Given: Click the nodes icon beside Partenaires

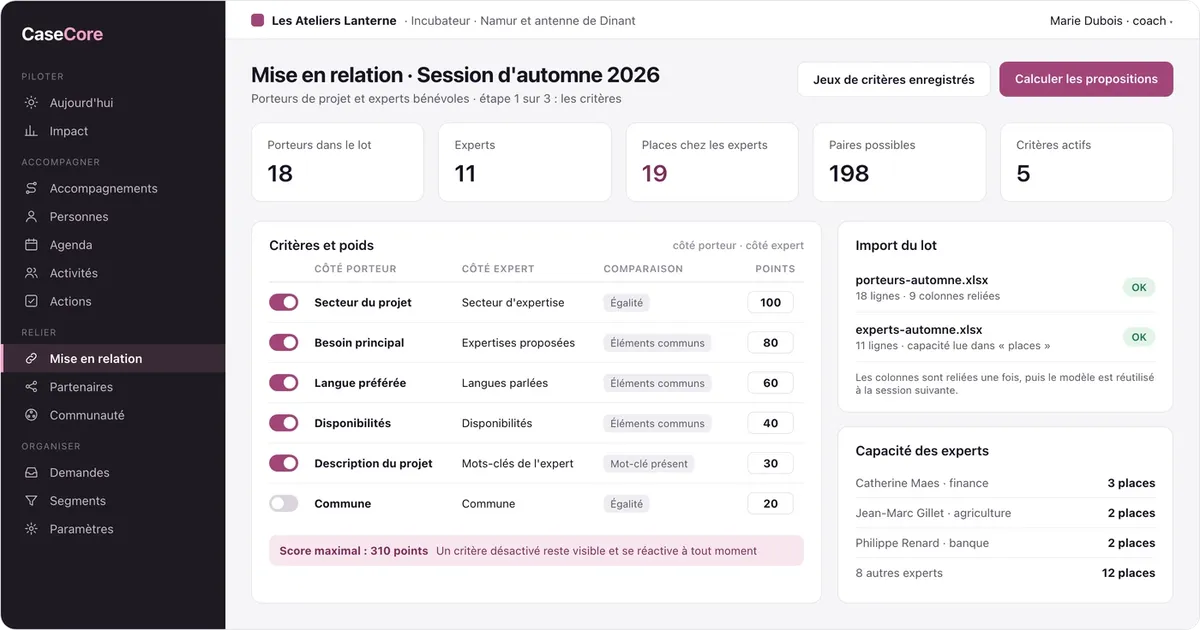Looking at the screenshot, I should [x=31, y=387].
